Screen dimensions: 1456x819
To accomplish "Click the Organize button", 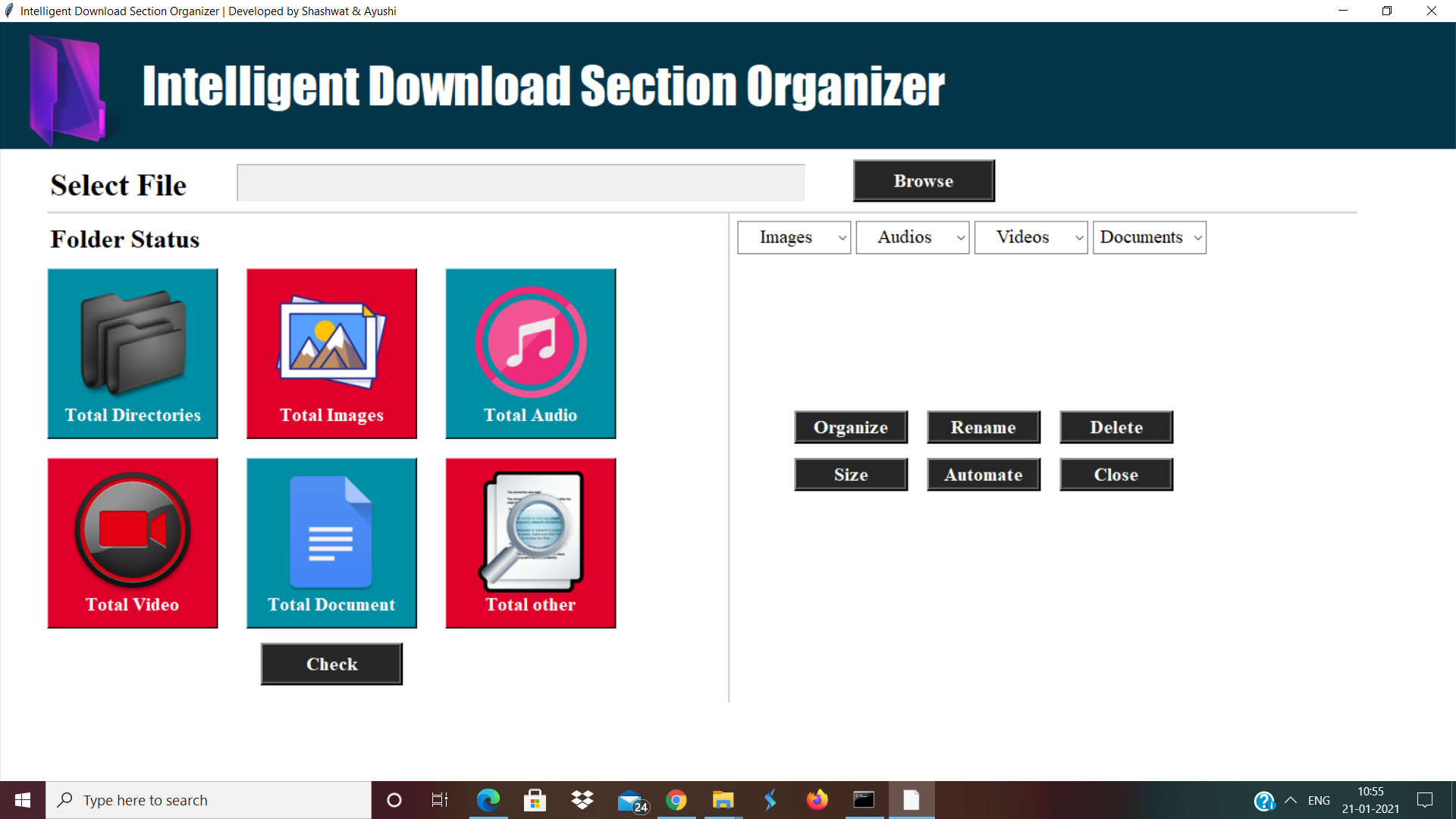I will (x=850, y=427).
